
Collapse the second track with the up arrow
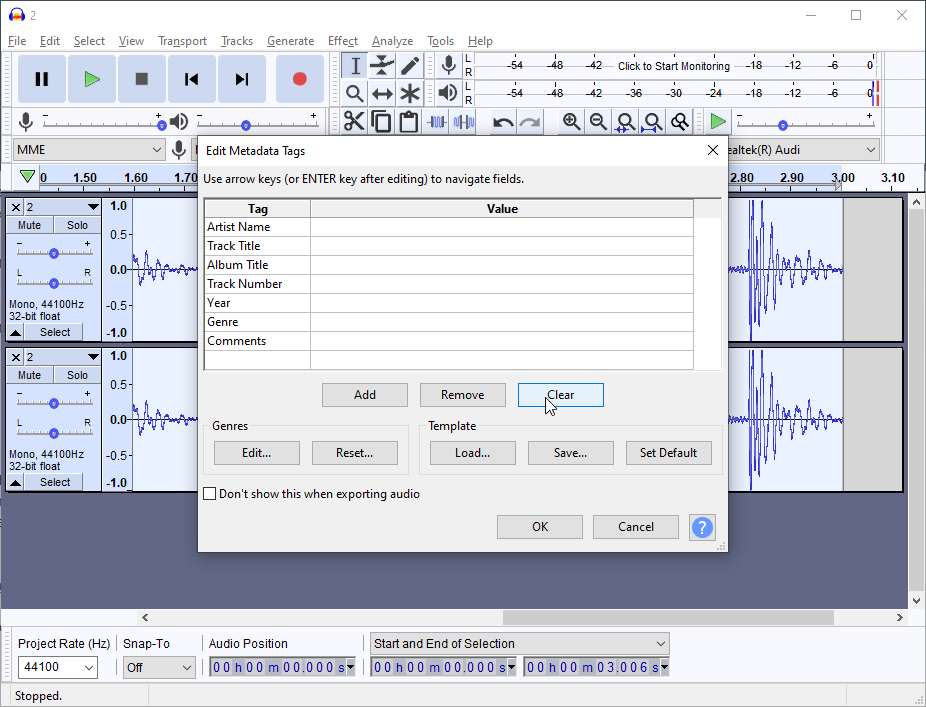[x=15, y=483]
